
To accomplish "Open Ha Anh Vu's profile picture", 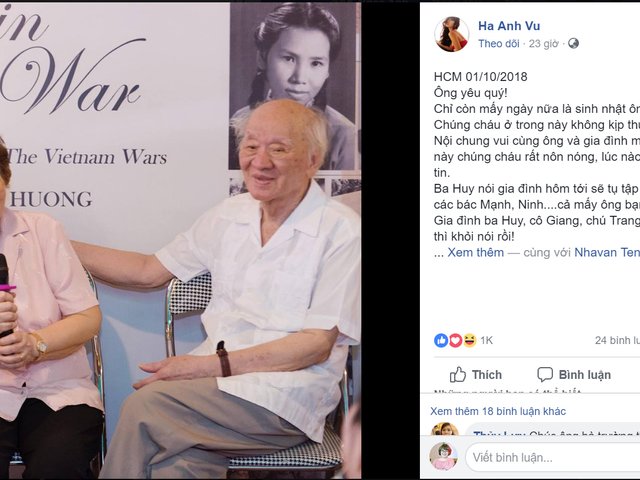I will pyautogui.click(x=451, y=34).
